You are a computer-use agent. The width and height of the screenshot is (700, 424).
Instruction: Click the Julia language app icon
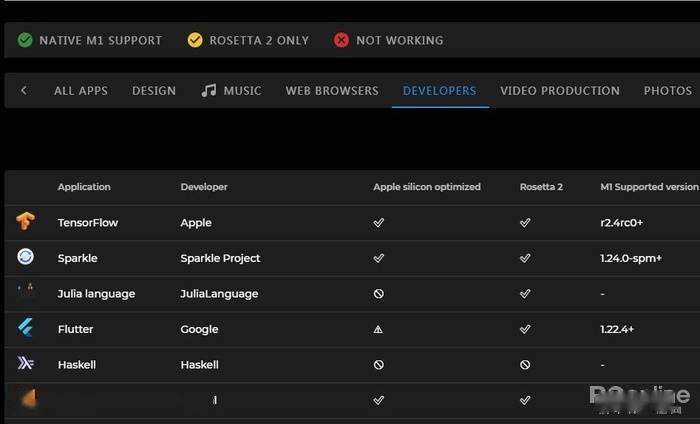pyautogui.click(x=25, y=290)
